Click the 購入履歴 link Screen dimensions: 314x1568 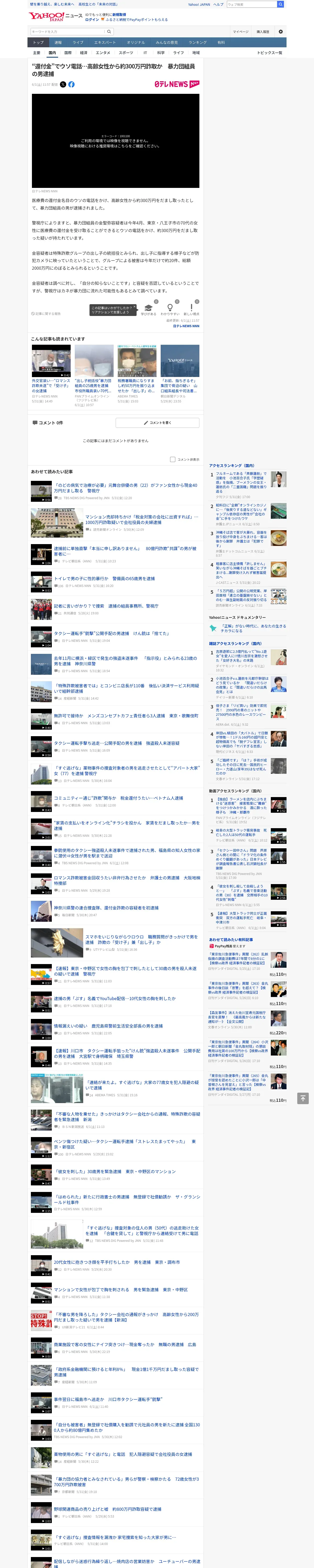pos(263,32)
